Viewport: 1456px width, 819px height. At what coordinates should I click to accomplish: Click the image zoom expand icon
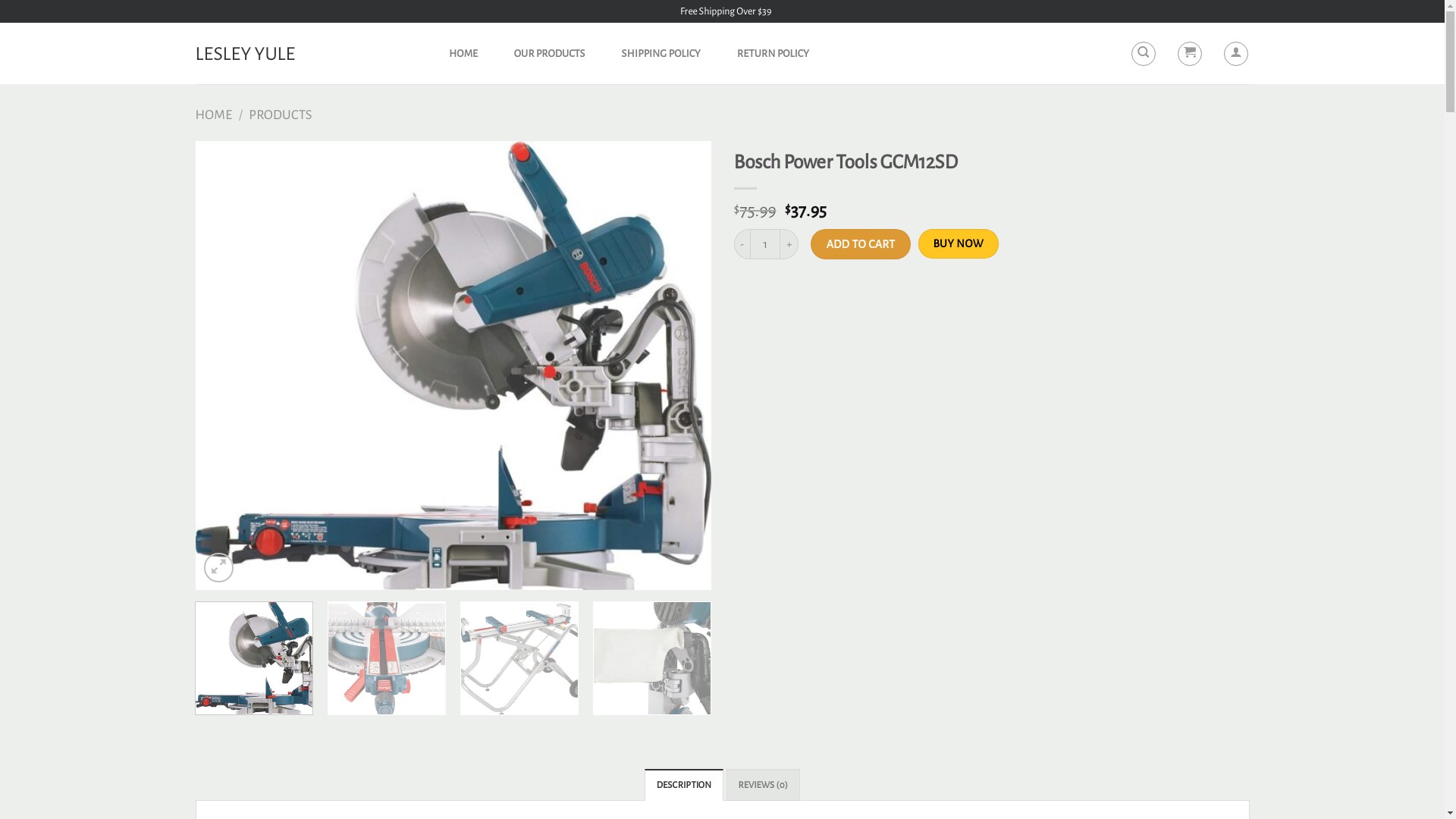click(x=218, y=567)
